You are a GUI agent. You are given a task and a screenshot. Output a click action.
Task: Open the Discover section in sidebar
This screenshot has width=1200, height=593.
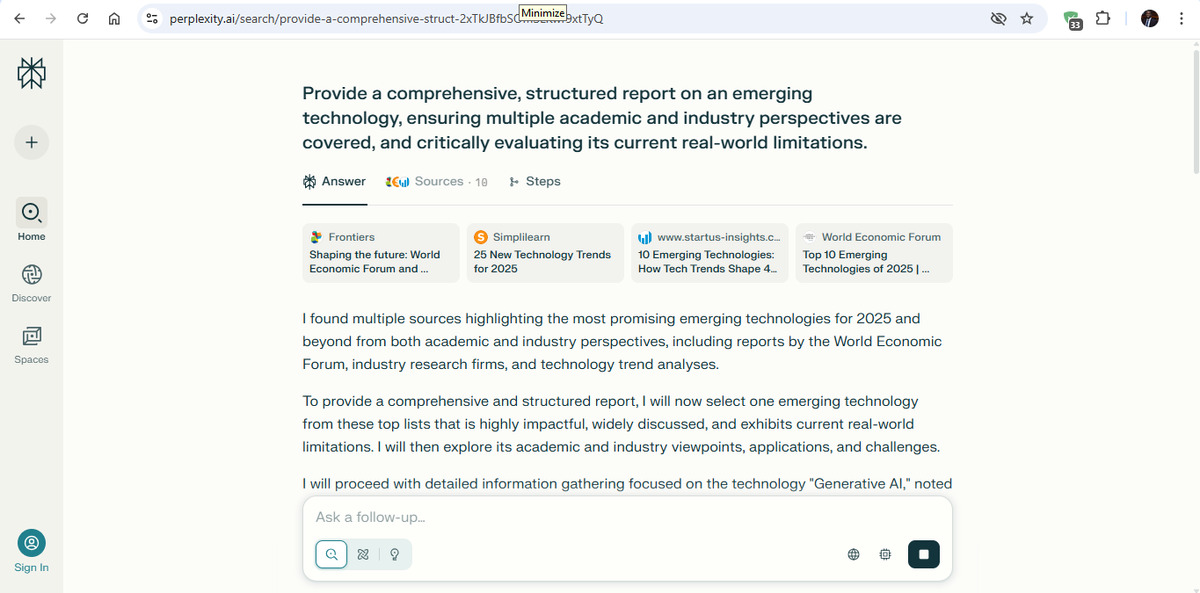click(31, 274)
